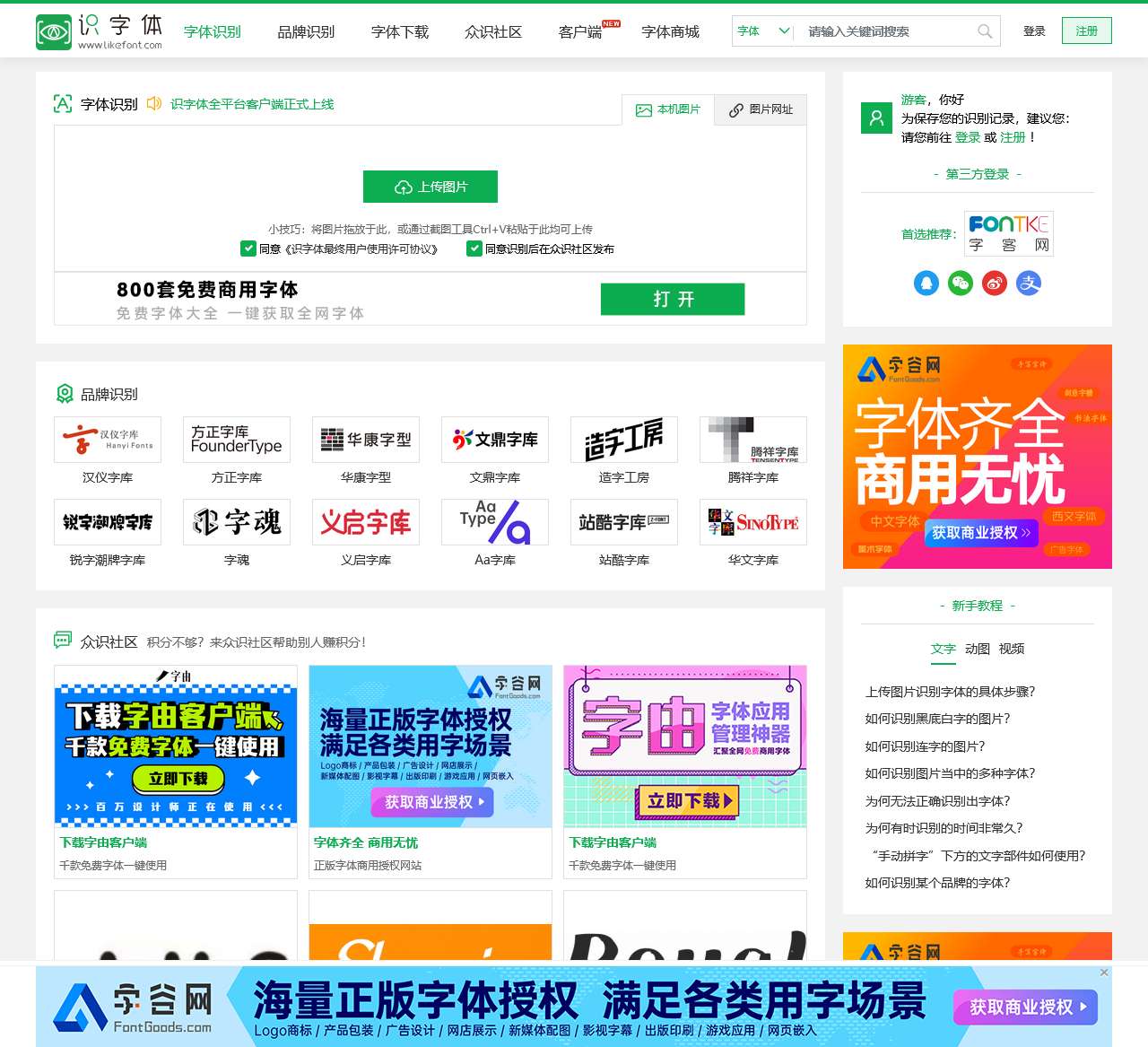Toggle 同意识别后在众识社区发布 checkbox
The height and width of the screenshot is (1047, 1148).
point(474,249)
